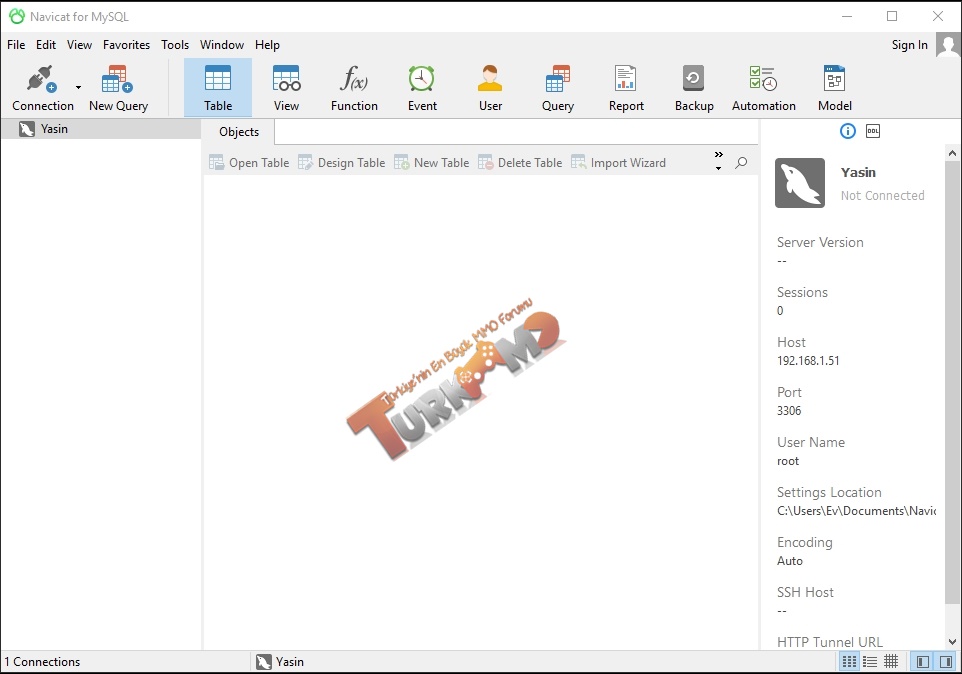962x674 pixels.
Task: Click Open Table button
Action: [x=249, y=163]
